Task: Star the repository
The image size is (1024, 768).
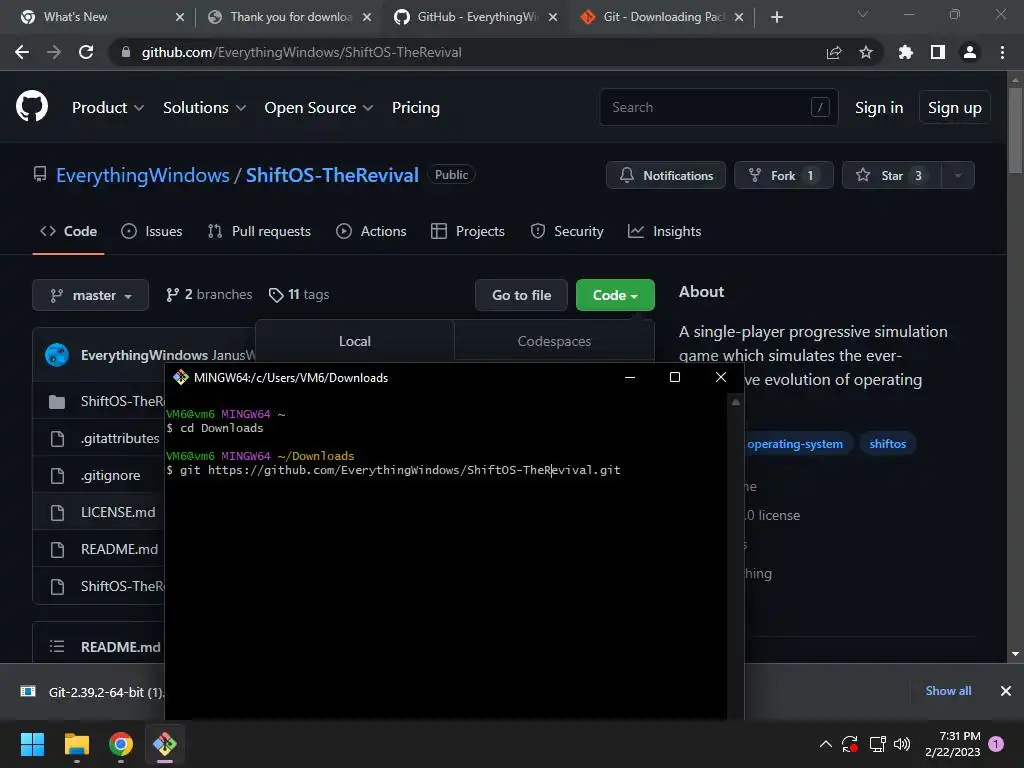Action: click(891, 175)
